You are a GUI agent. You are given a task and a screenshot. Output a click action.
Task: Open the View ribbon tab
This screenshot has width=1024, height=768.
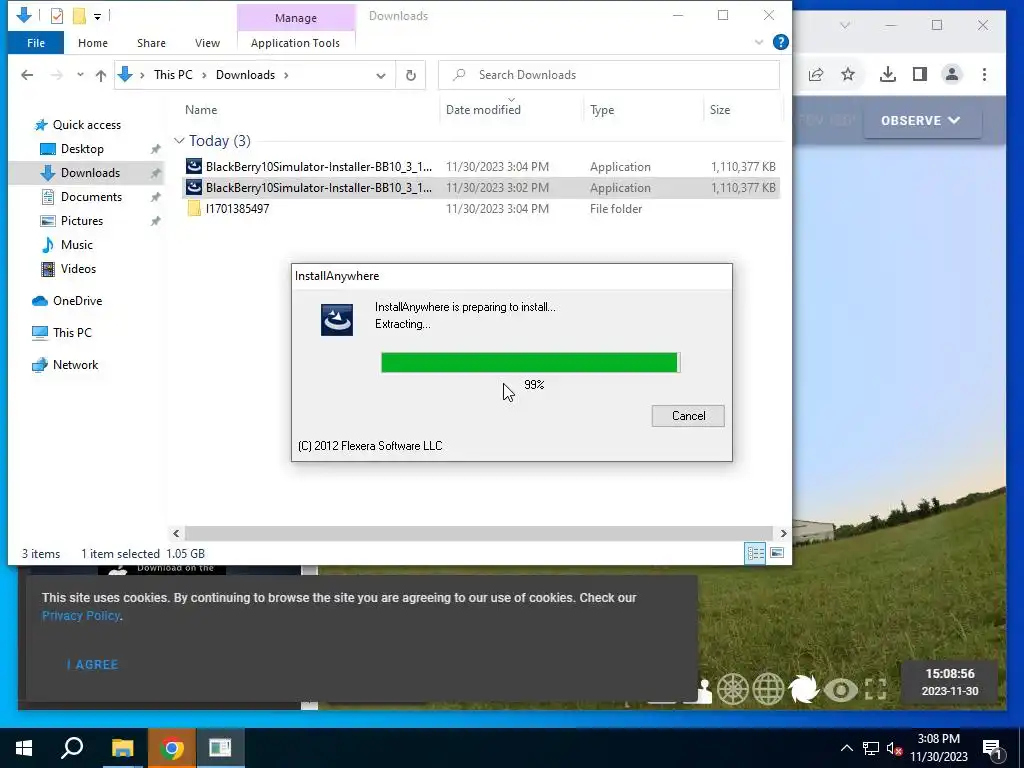(207, 42)
